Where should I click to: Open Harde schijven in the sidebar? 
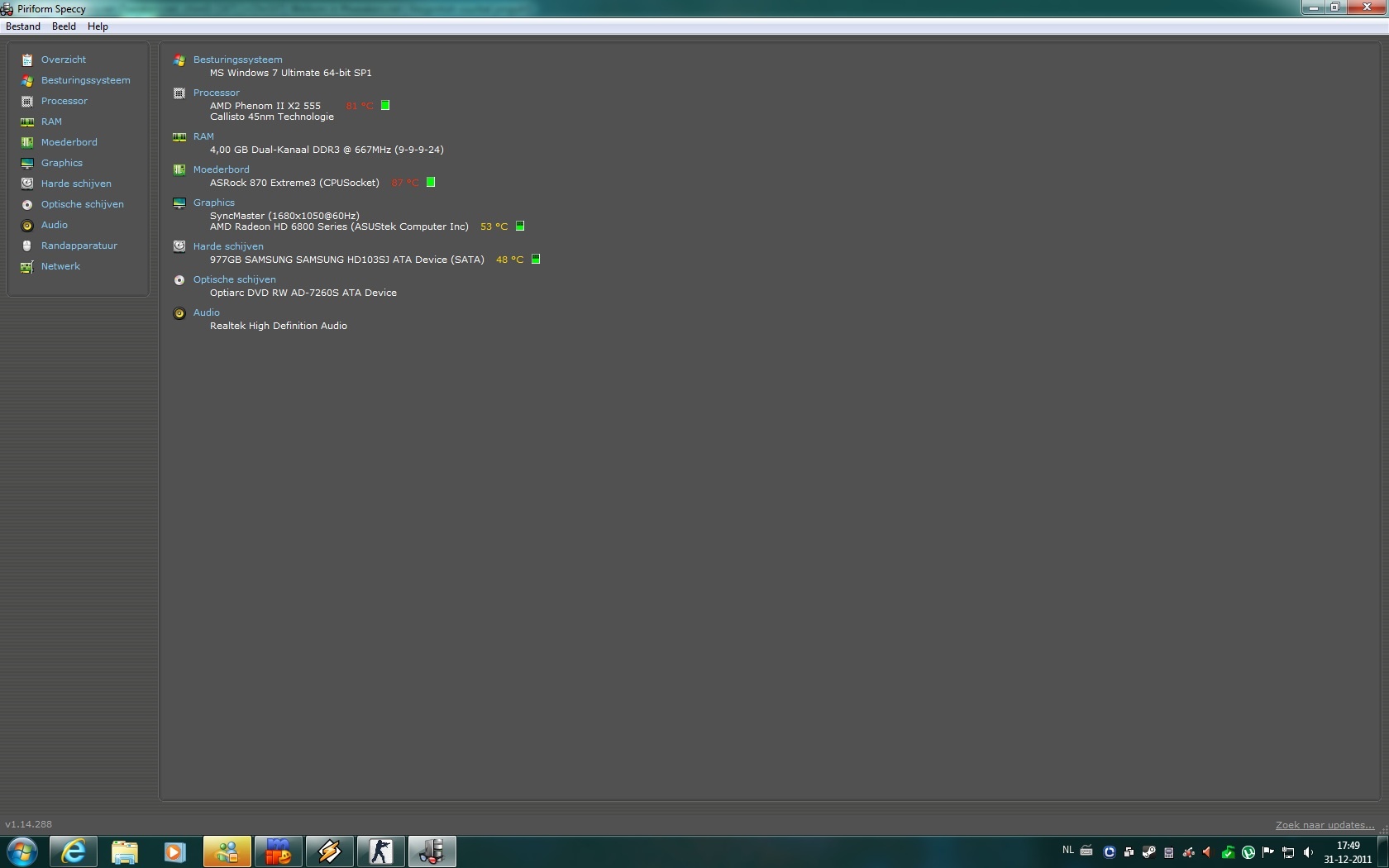coord(76,184)
